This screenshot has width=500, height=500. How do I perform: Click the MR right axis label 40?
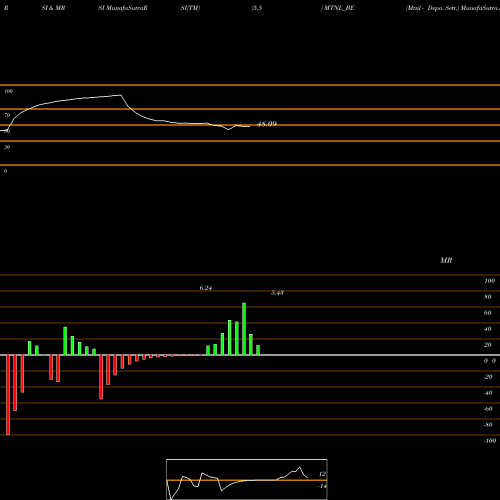(488, 329)
